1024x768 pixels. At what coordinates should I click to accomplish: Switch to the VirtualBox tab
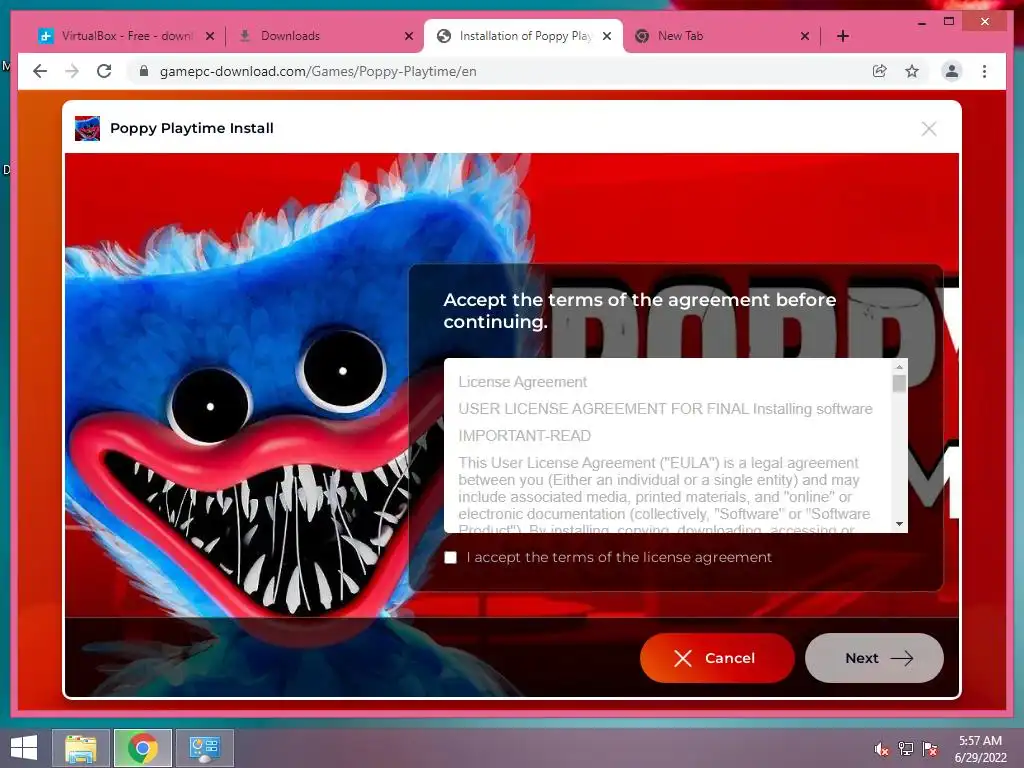point(127,36)
